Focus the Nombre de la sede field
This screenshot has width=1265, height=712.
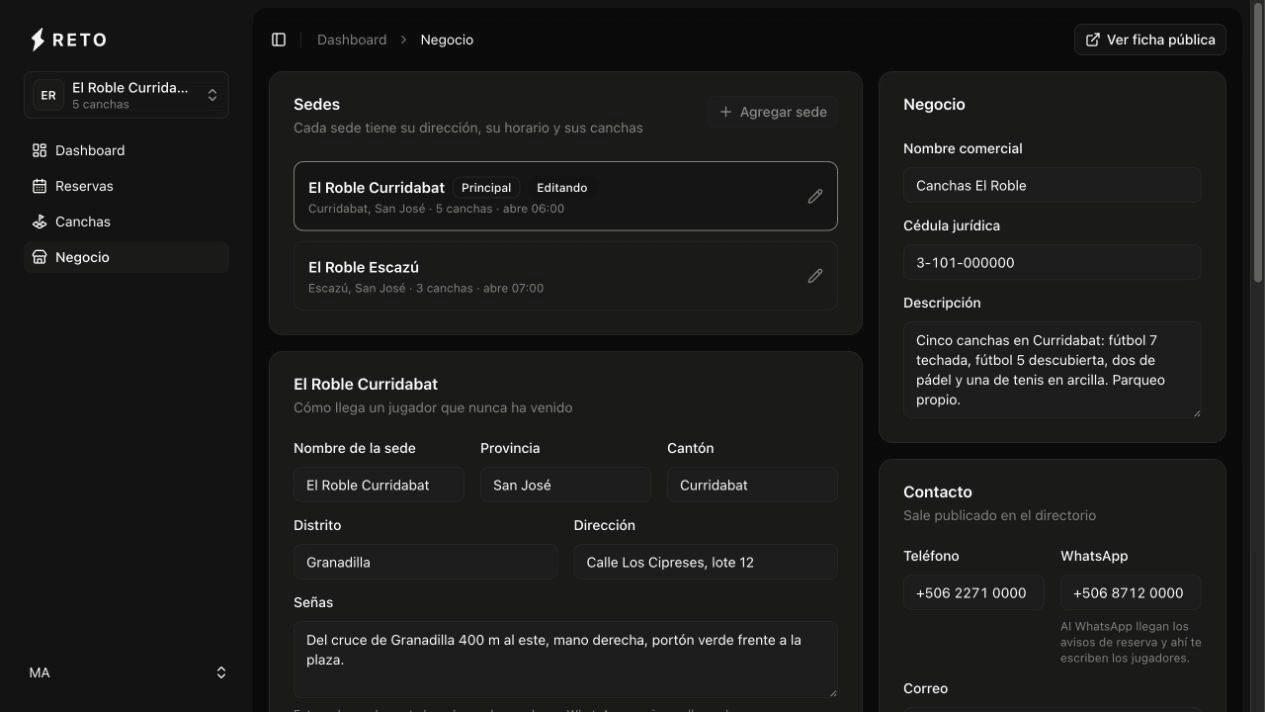pyautogui.click(x=379, y=485)
